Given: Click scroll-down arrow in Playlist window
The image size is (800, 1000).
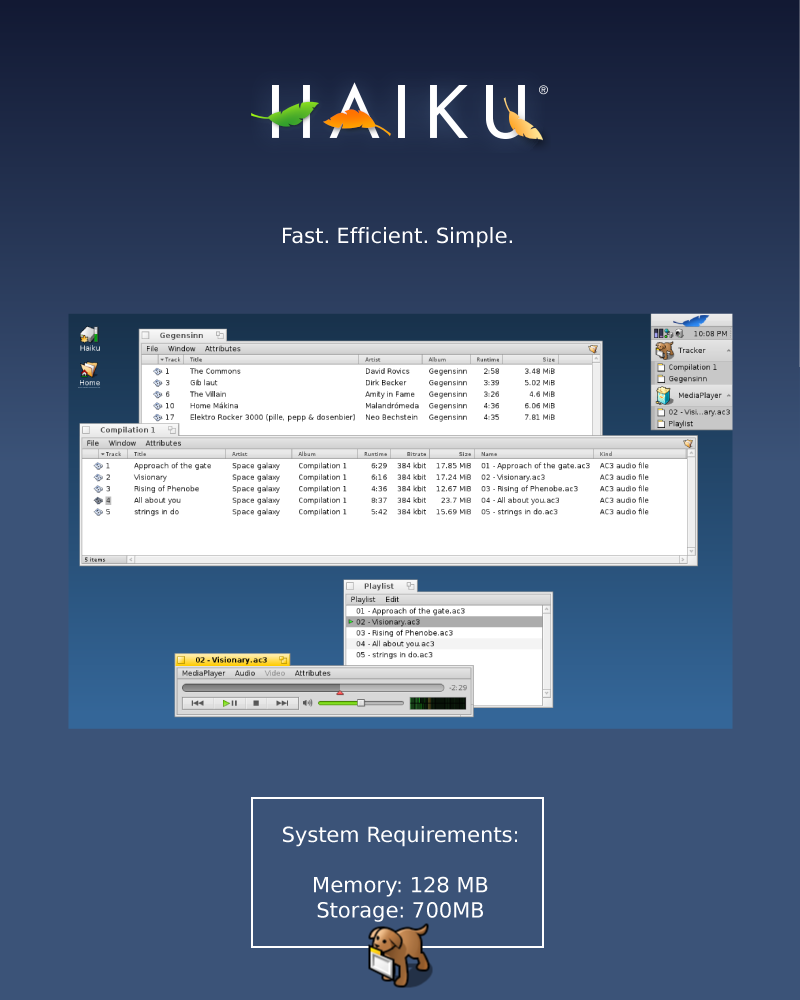Looking at the screenshot, I should point(546,693).
